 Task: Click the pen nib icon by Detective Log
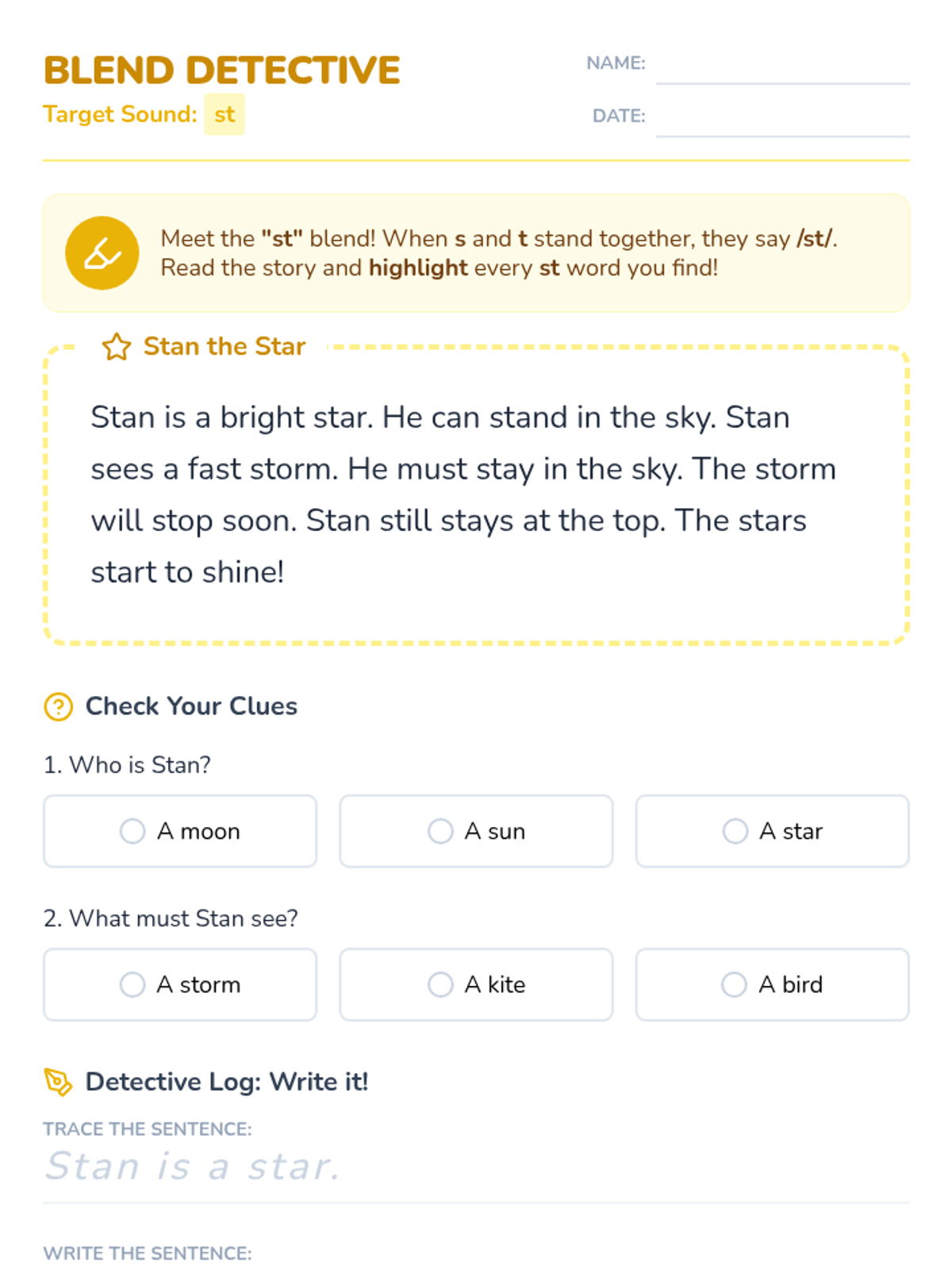coord(58,1082)
